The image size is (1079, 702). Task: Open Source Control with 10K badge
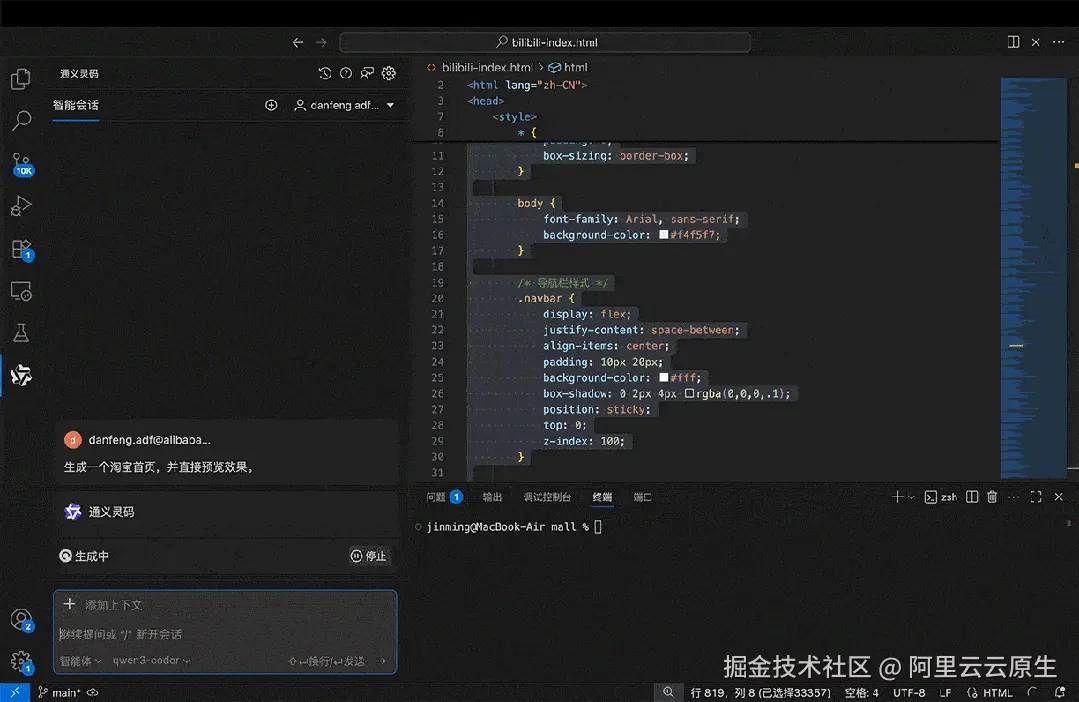21,164
